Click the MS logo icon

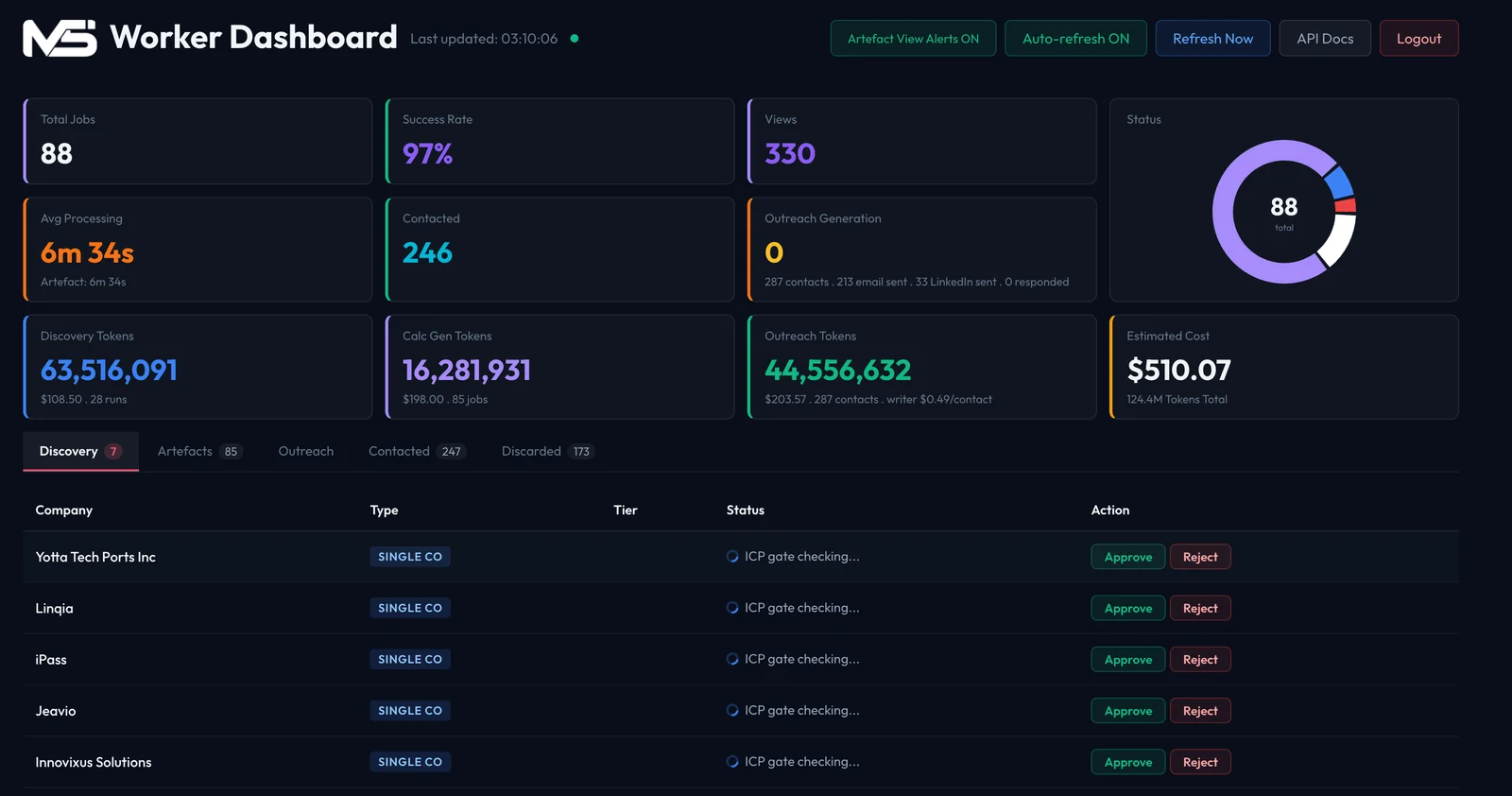point(60,39)
